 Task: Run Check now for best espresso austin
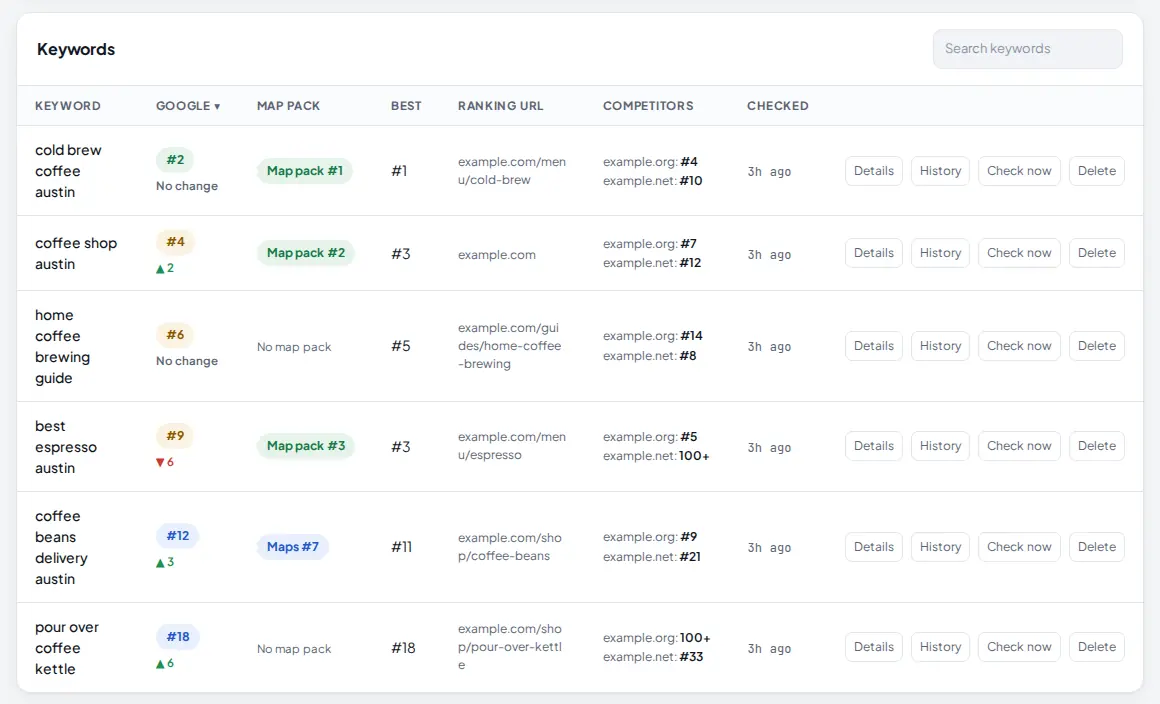[x=1019, y=446]
